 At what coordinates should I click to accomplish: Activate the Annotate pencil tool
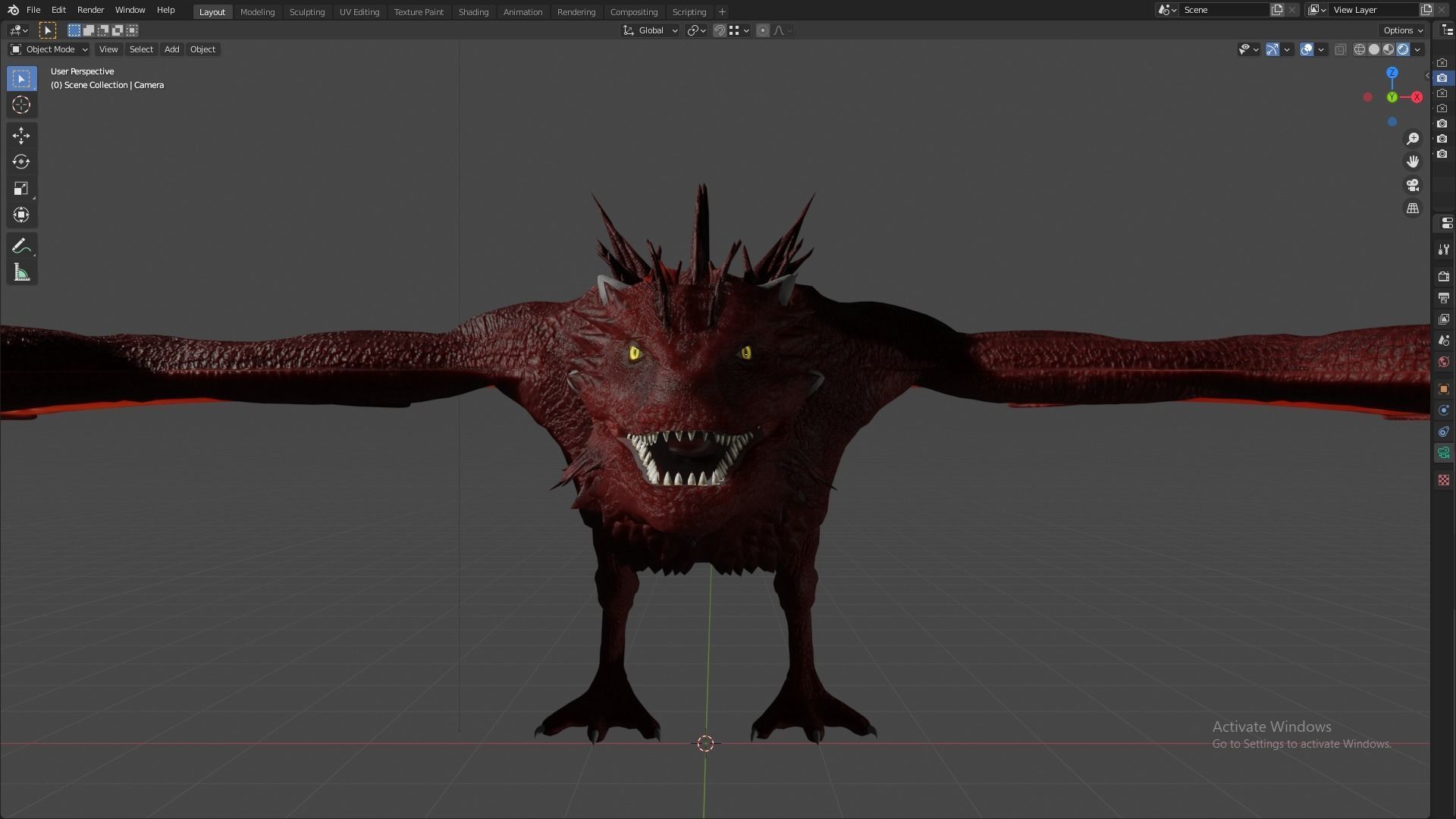coord(21,246)
